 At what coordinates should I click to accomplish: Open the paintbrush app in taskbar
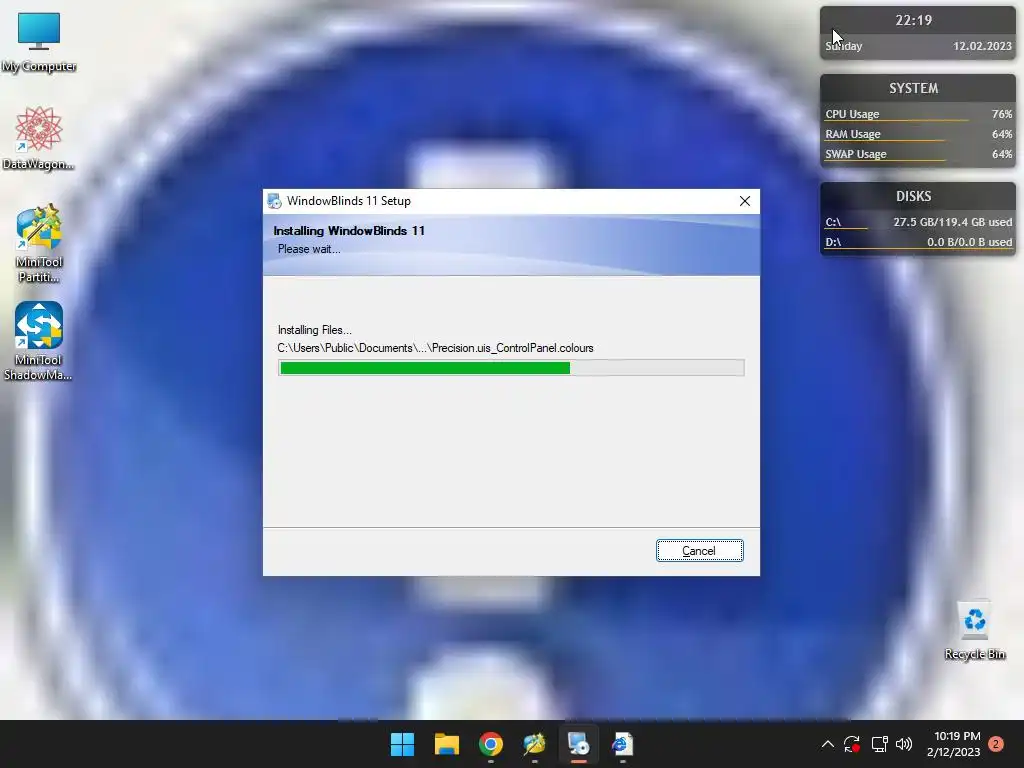(x=534, y=744)
